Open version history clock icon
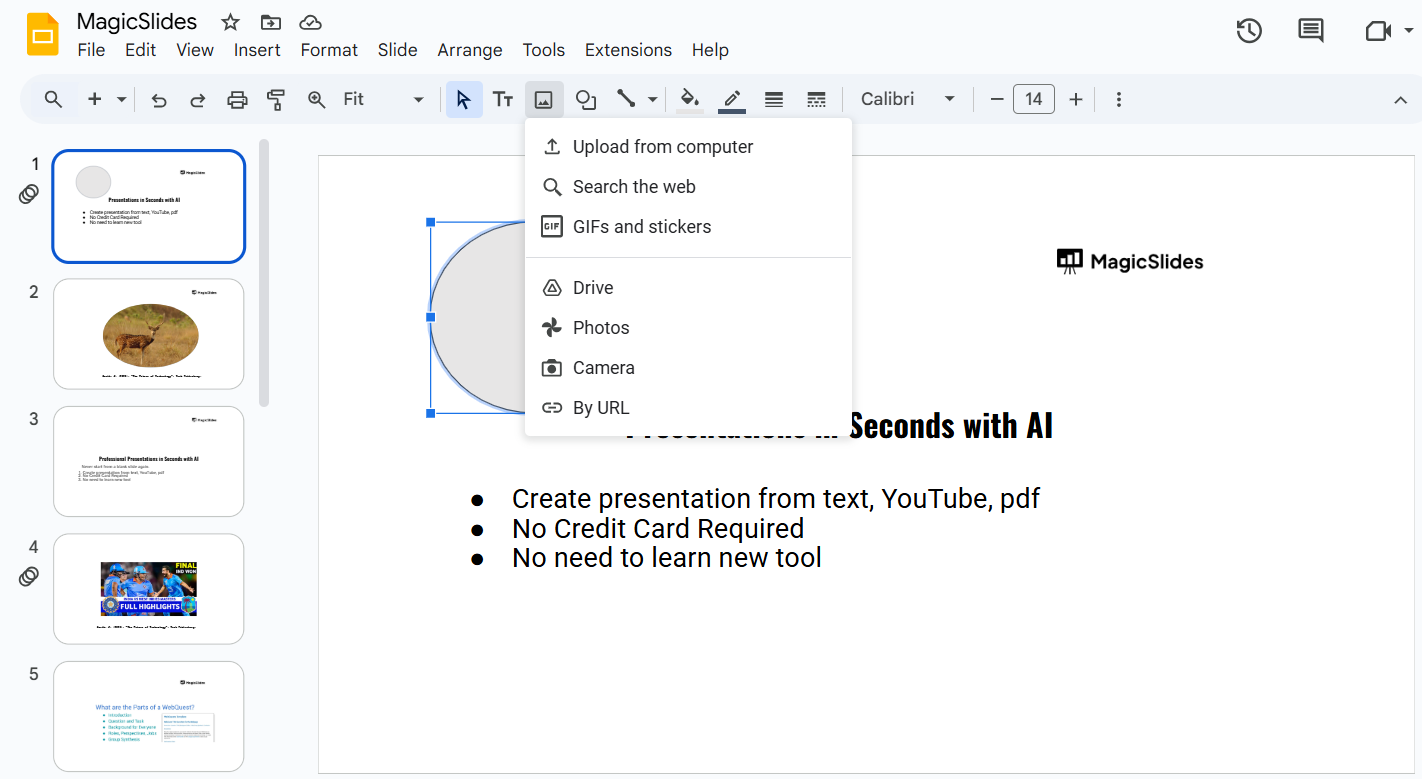This screenshot has height=779, width=1422. click(1249, 31)
